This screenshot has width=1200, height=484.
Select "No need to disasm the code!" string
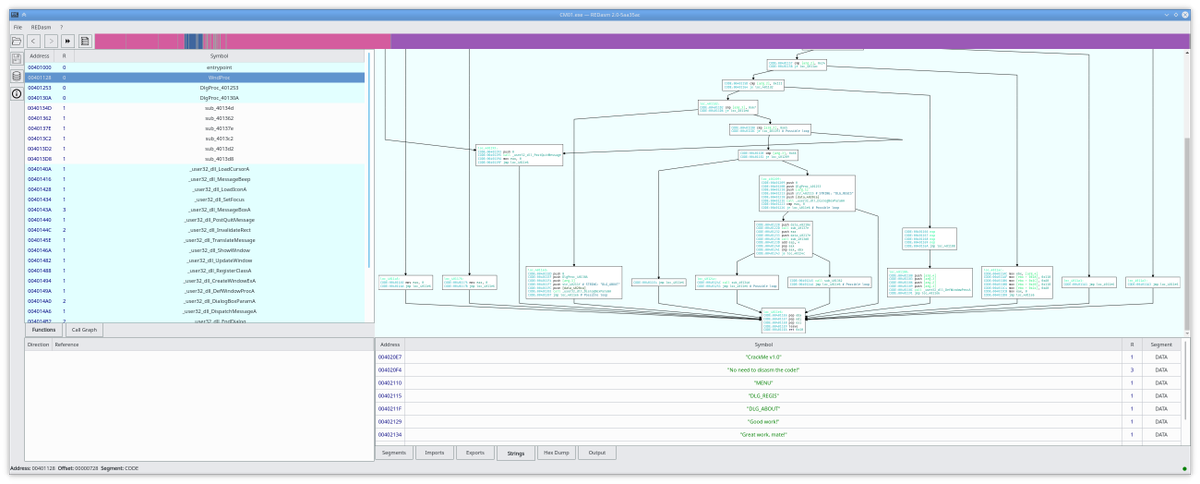(x=777, y=370)
